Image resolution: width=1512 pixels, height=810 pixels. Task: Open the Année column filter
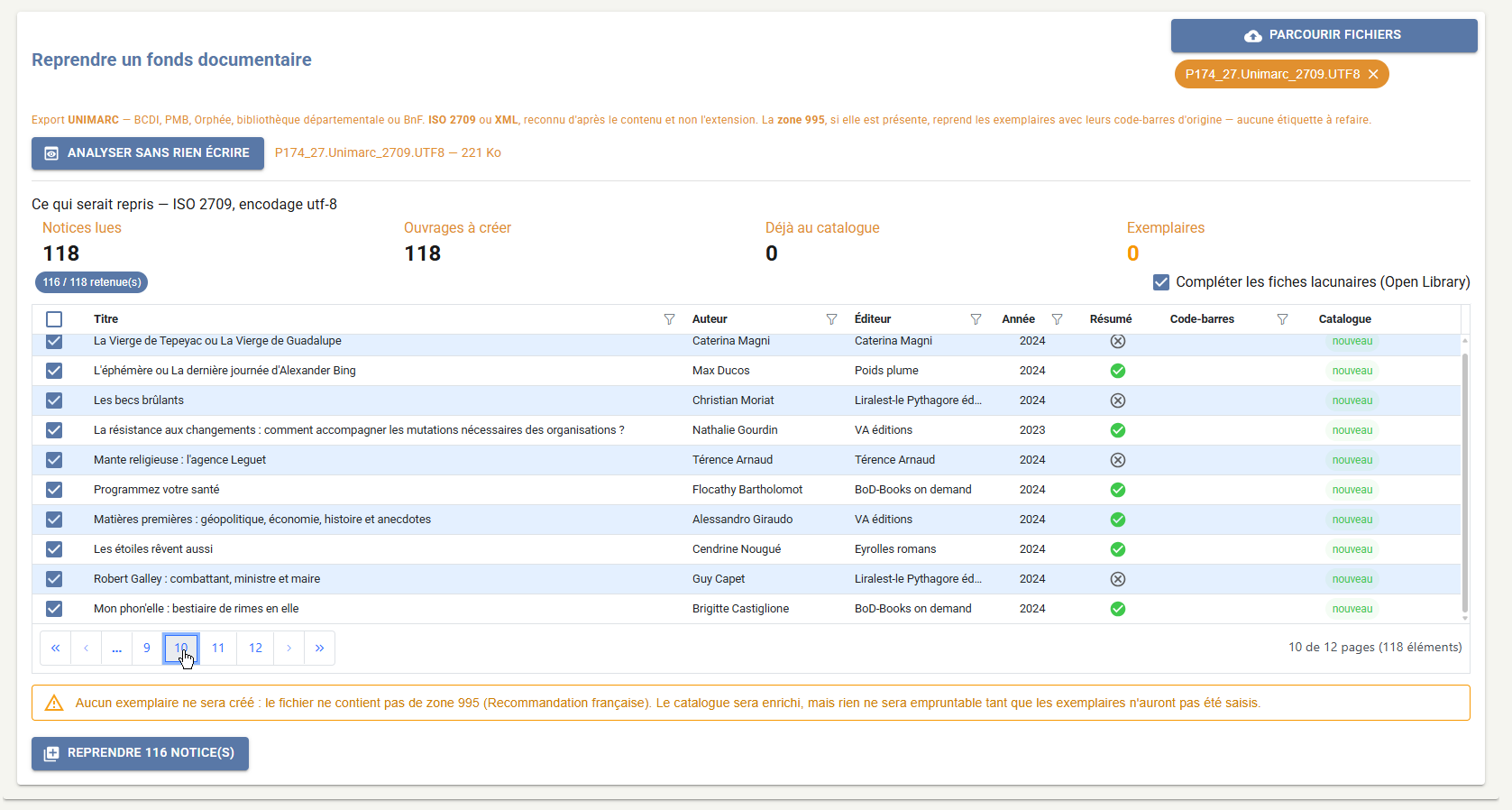pyautogui.click(x=1057, y=319)
